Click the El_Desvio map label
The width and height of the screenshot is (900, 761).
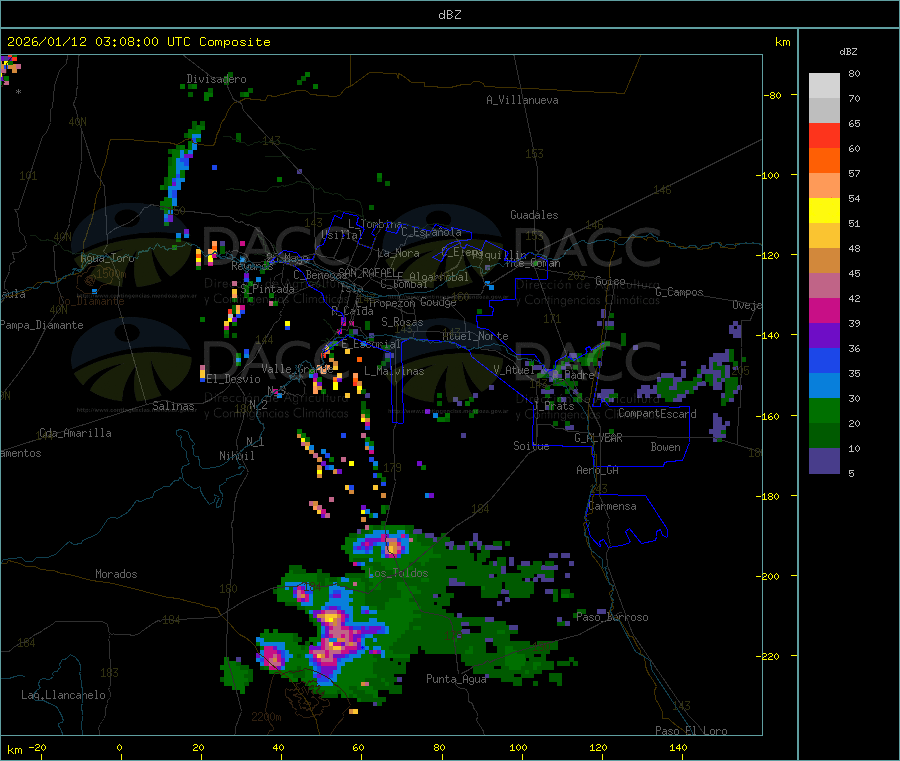point(234,379)
